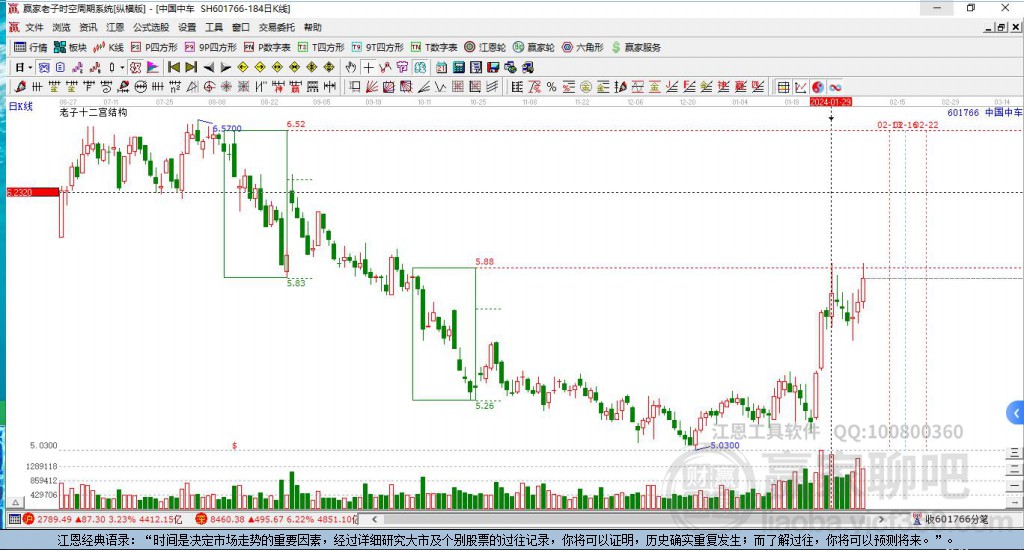Click the 2024-01-29 date marker
Image resolution: width=1024 pixels, height=550 pixels.
point(831,102)
